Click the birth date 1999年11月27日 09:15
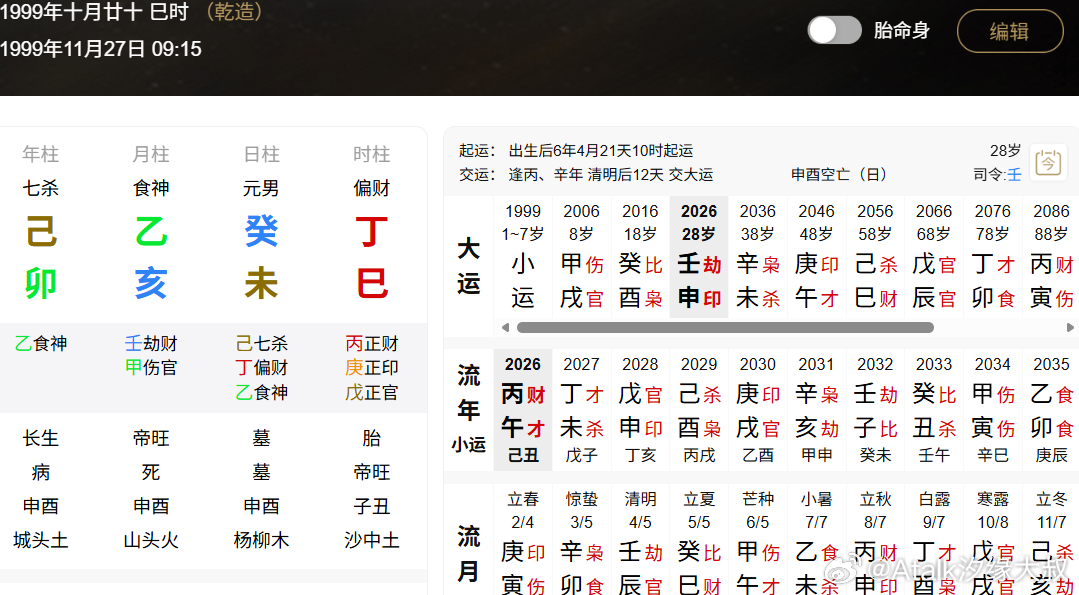This screenshot has width=1079, height=595. (100, 49)
